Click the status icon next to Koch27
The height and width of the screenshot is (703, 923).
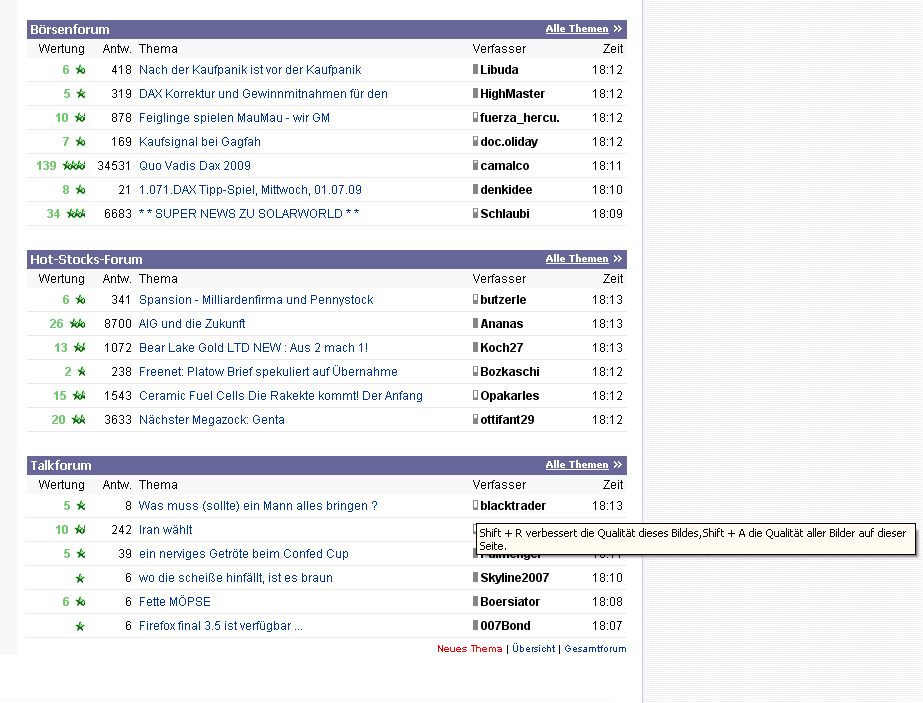[x=476, y=348]
